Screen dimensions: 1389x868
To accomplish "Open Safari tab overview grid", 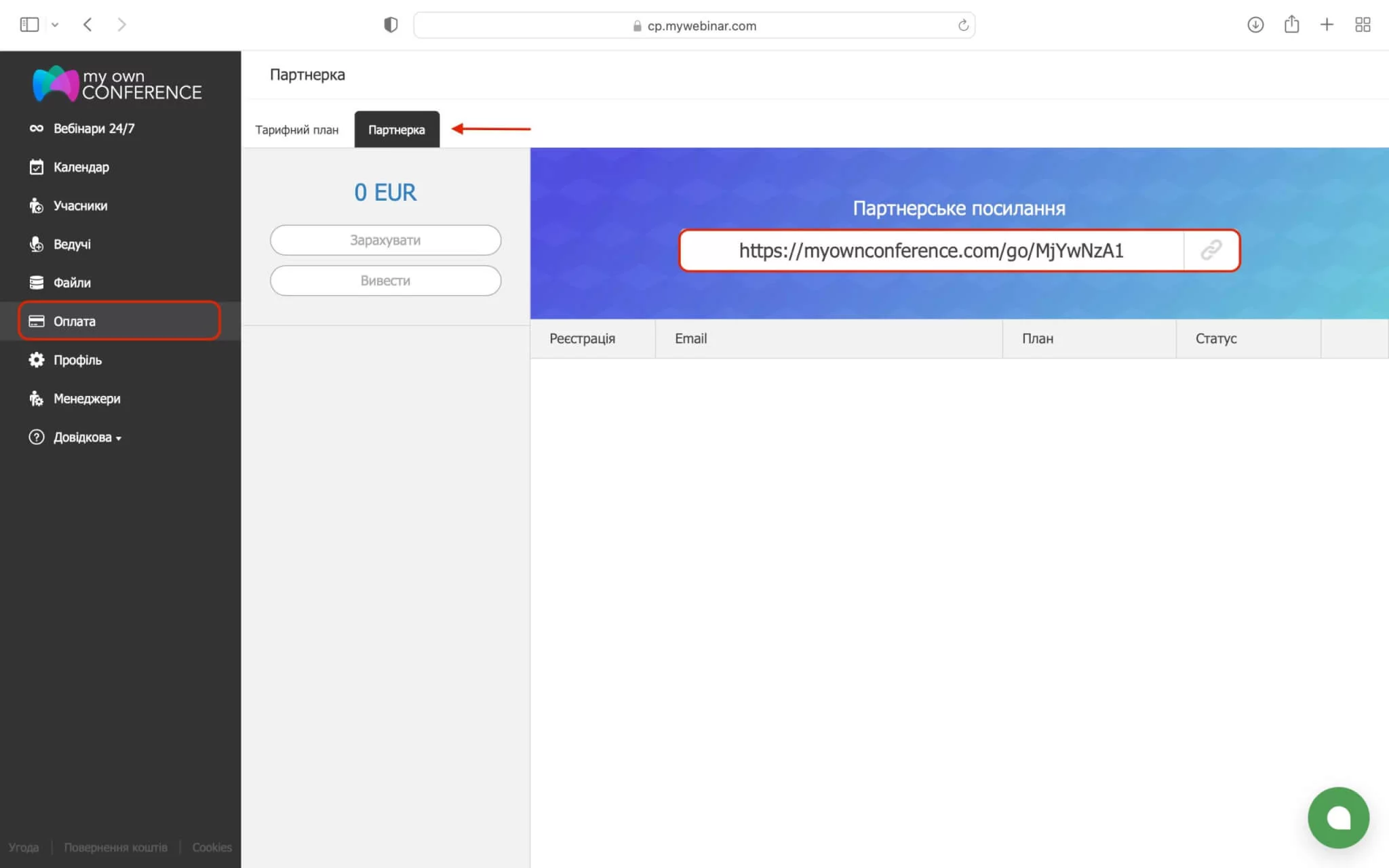I will tap(1363, 25).
